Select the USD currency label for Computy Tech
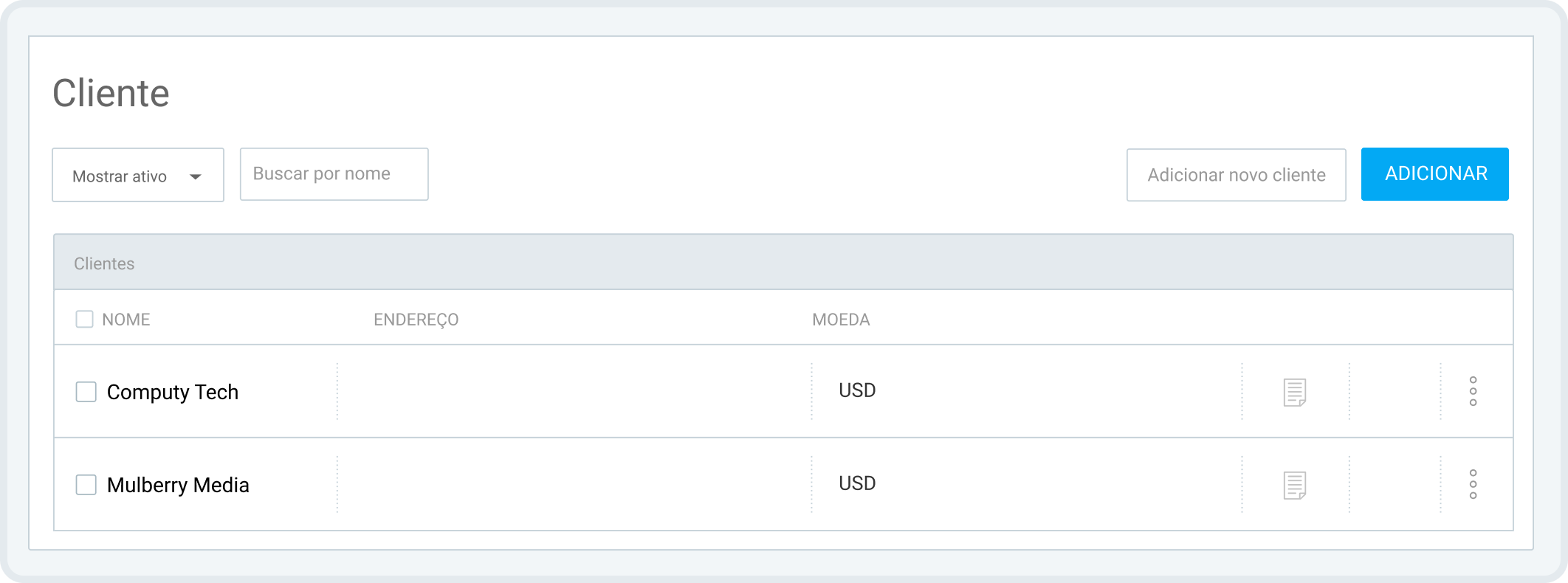 click(x=856, y=390)
